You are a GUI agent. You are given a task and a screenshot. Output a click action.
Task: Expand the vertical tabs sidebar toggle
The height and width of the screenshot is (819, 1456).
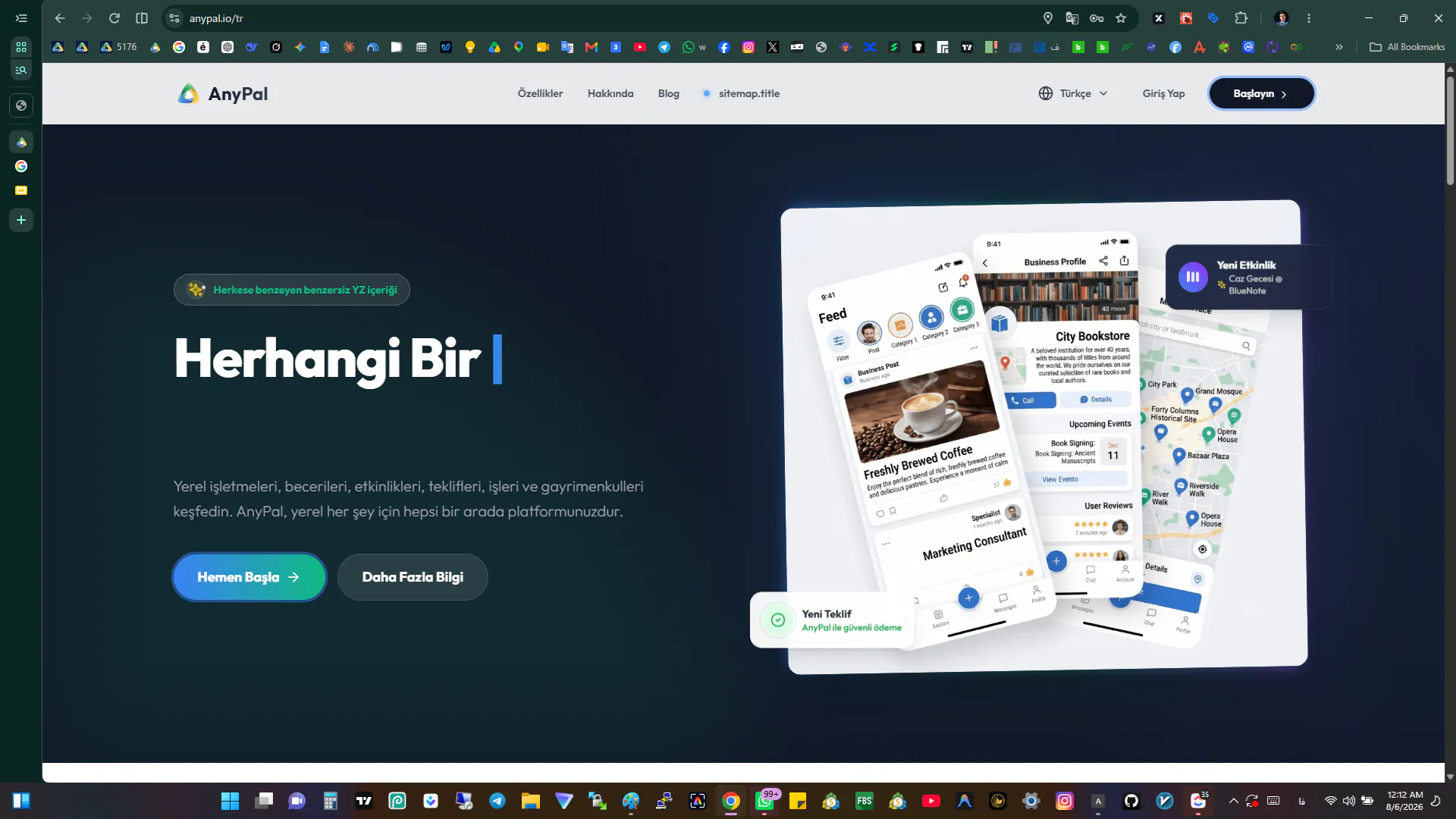point(21,18)
